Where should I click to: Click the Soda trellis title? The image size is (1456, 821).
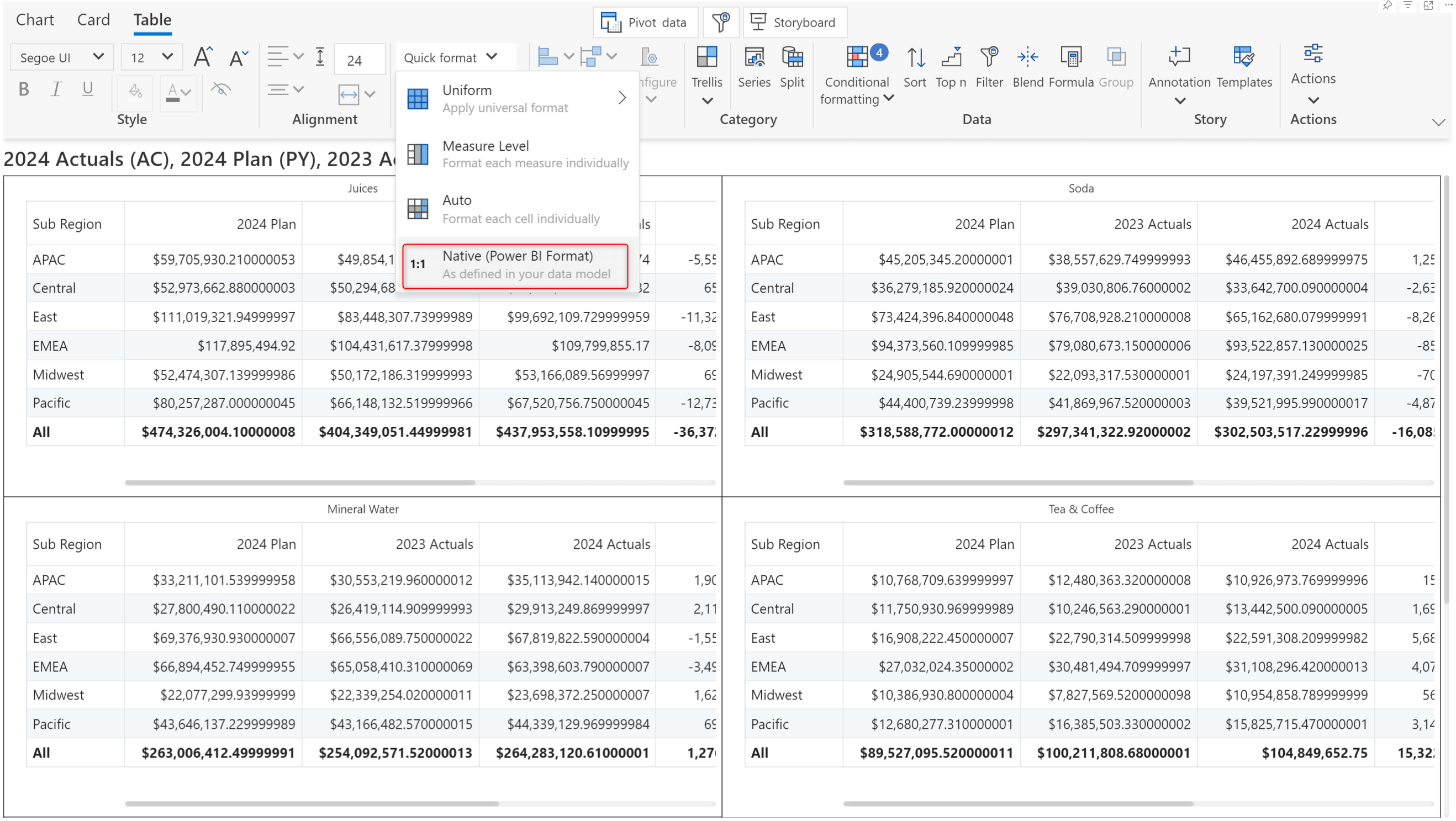click(1081, 188)
